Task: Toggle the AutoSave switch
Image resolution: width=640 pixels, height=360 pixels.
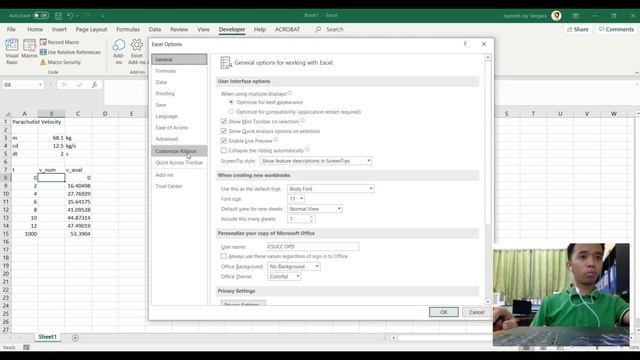Action: (41, 16)
